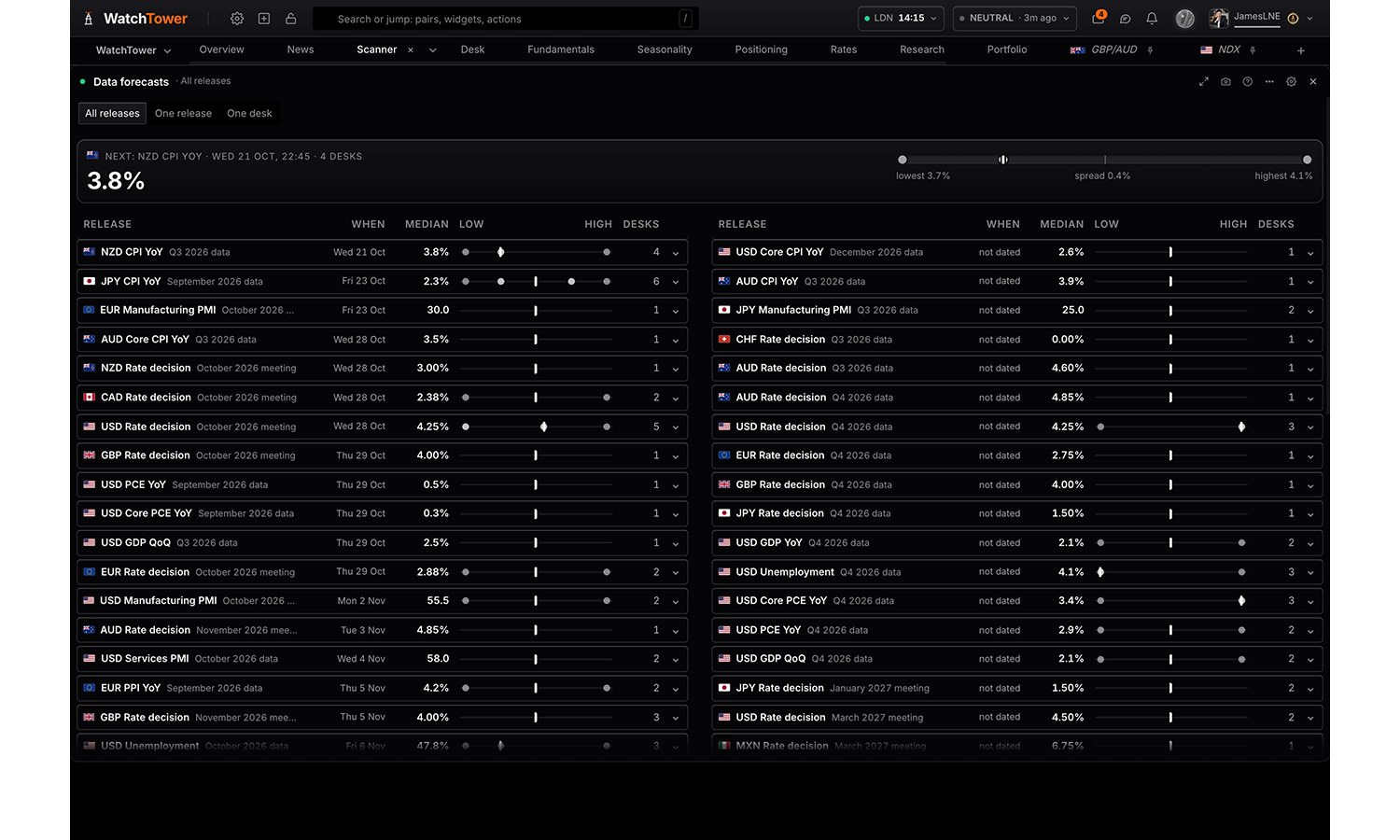Viewport: 1400px width, 840px height.
Task: Expand the USD Unemployment Q4 2026 row
Action: pos(1310,573)
